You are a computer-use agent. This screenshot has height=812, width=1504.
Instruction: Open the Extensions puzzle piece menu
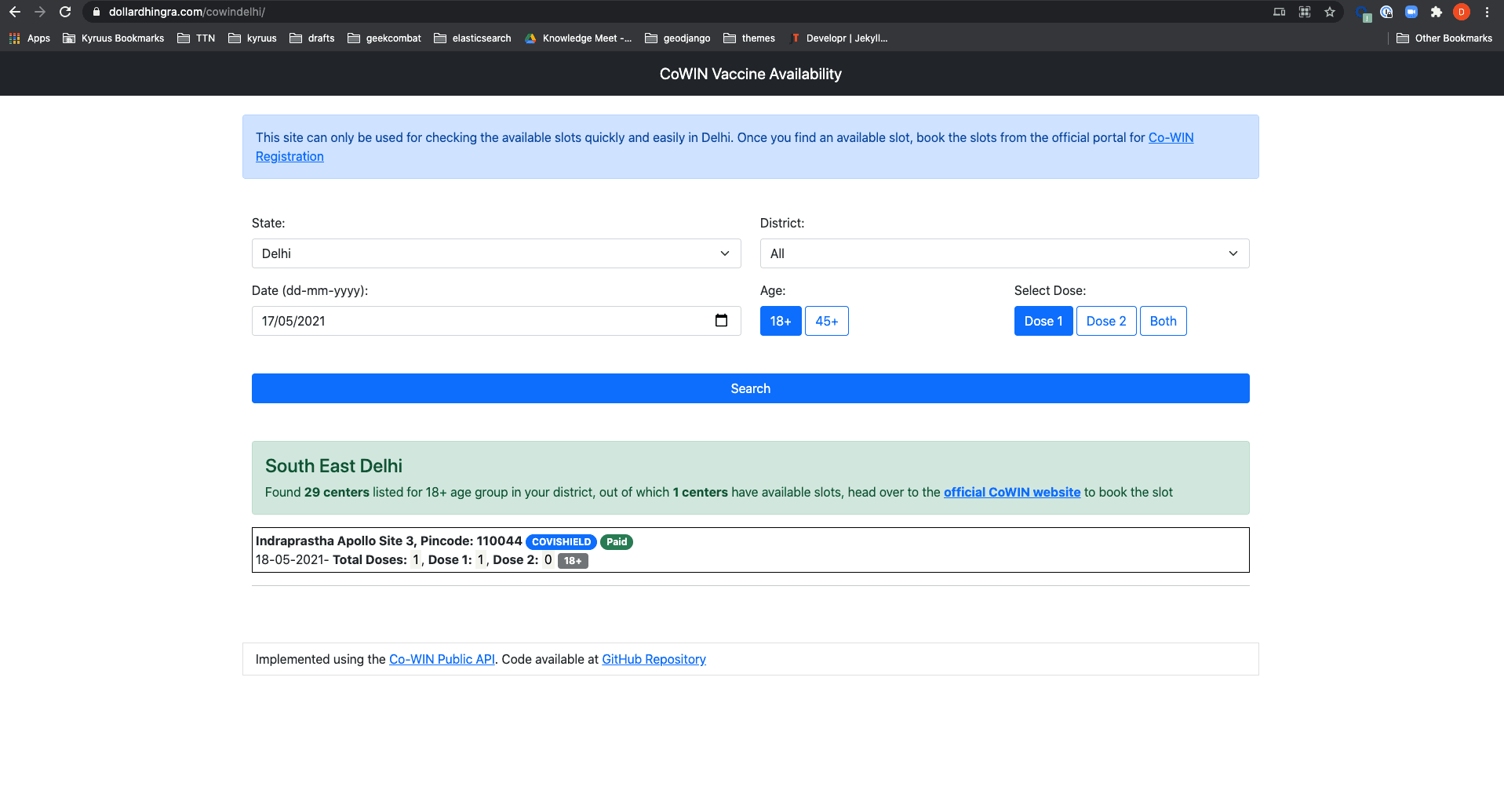1436,12
